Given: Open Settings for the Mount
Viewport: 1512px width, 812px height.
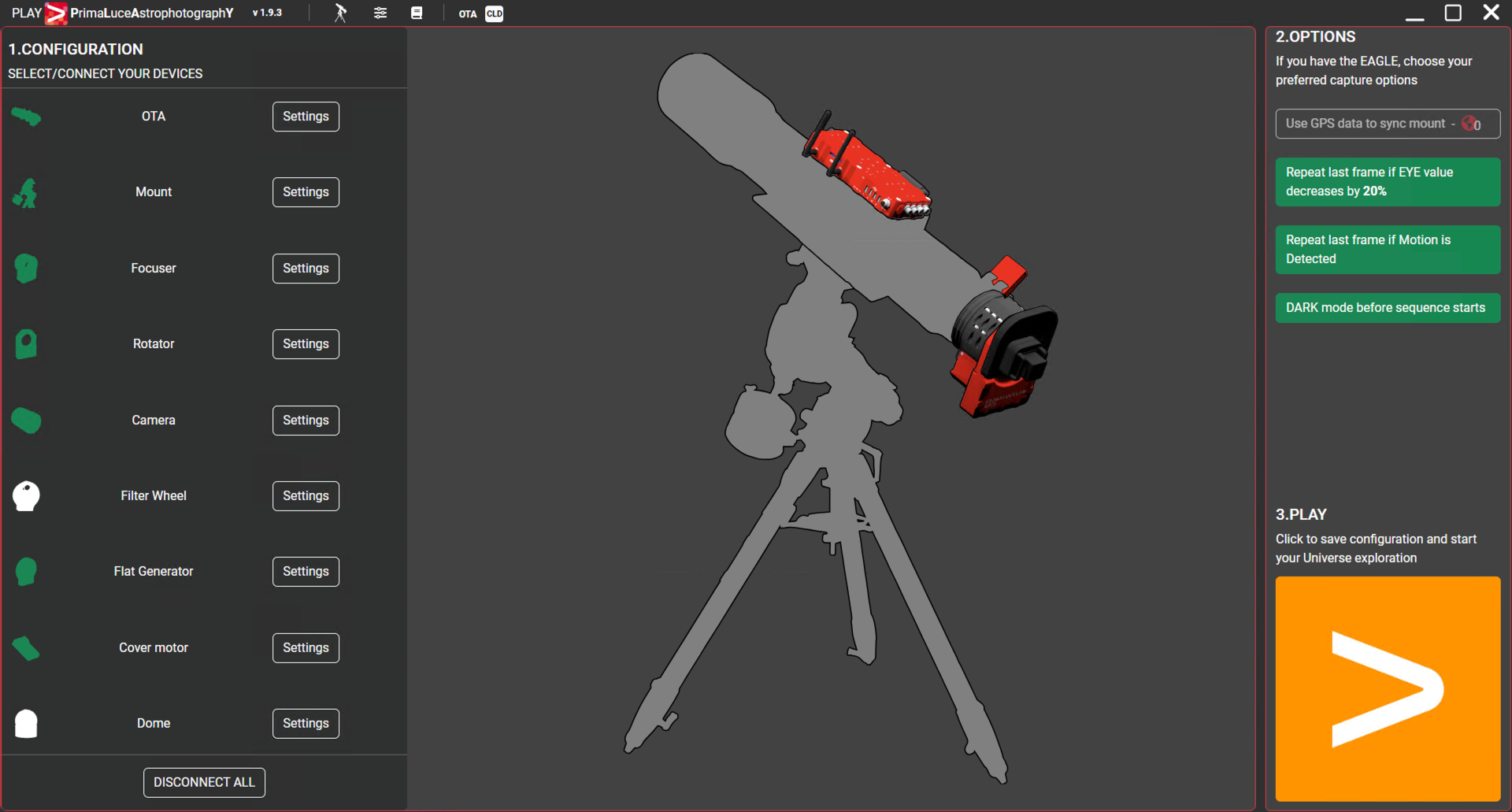Looking at the screenshot, I should point(306,192).
